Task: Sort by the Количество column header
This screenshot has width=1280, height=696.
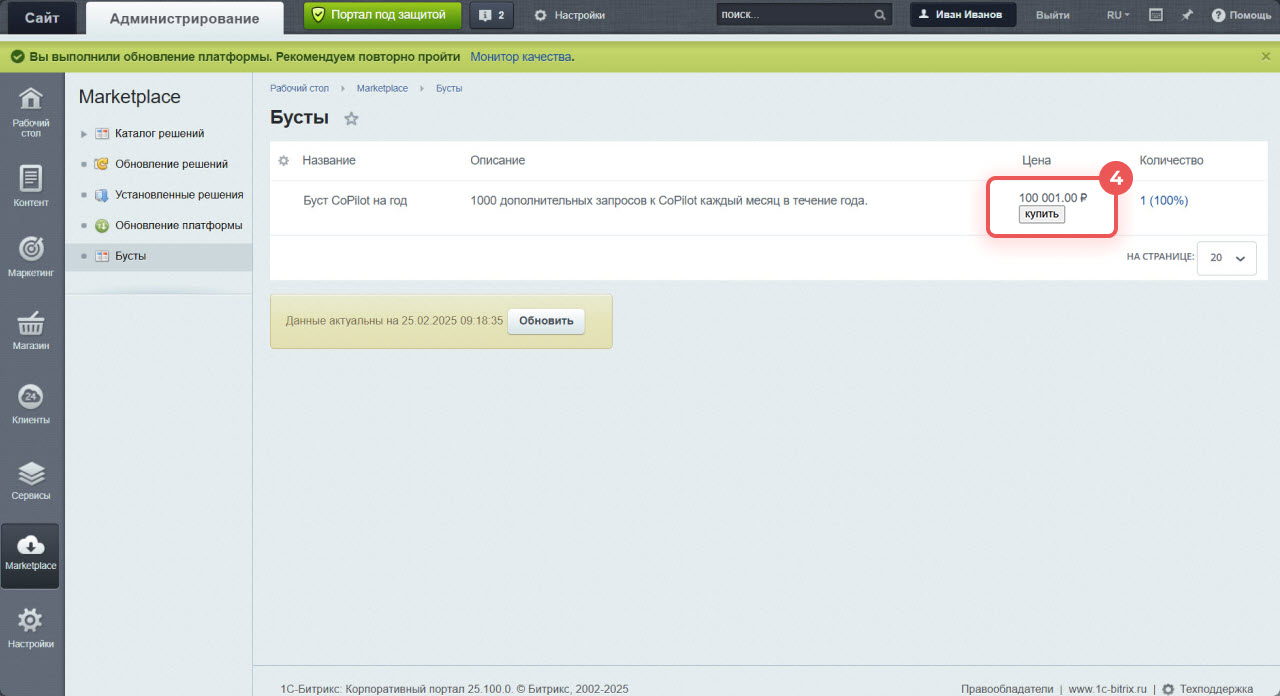Action: pos(1171,160)
